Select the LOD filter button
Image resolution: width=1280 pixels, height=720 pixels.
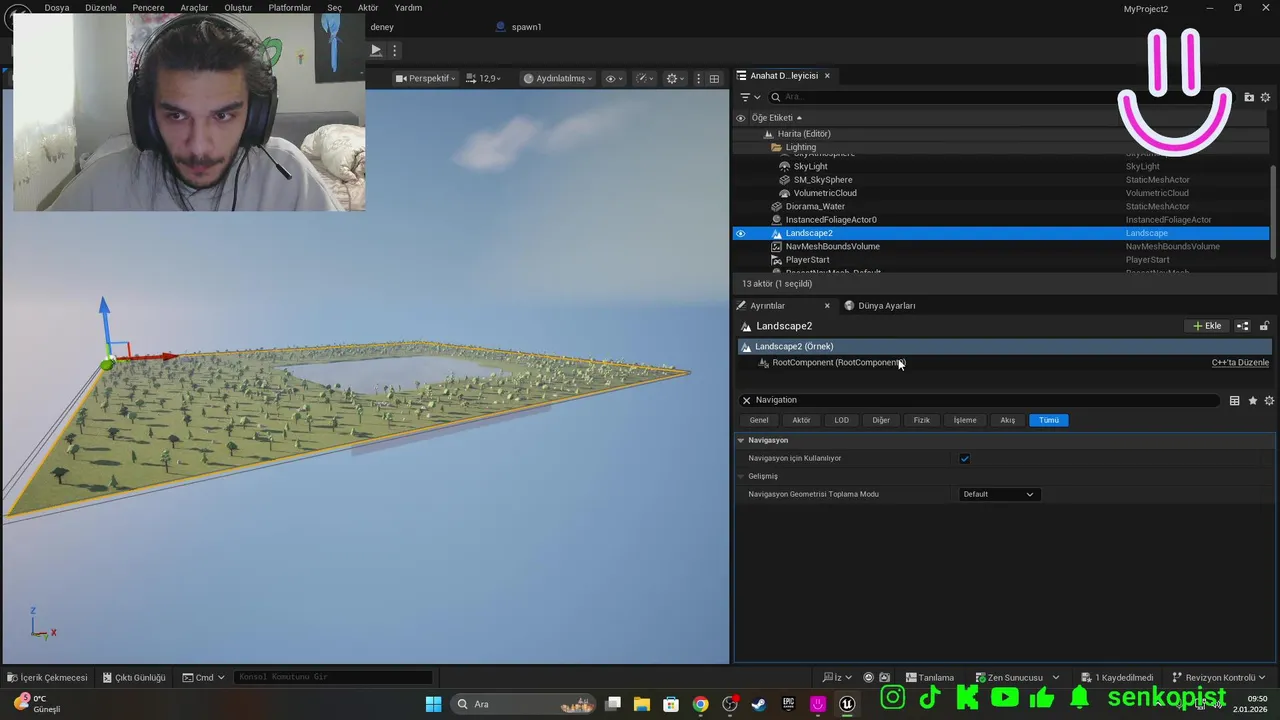point(841,420)
